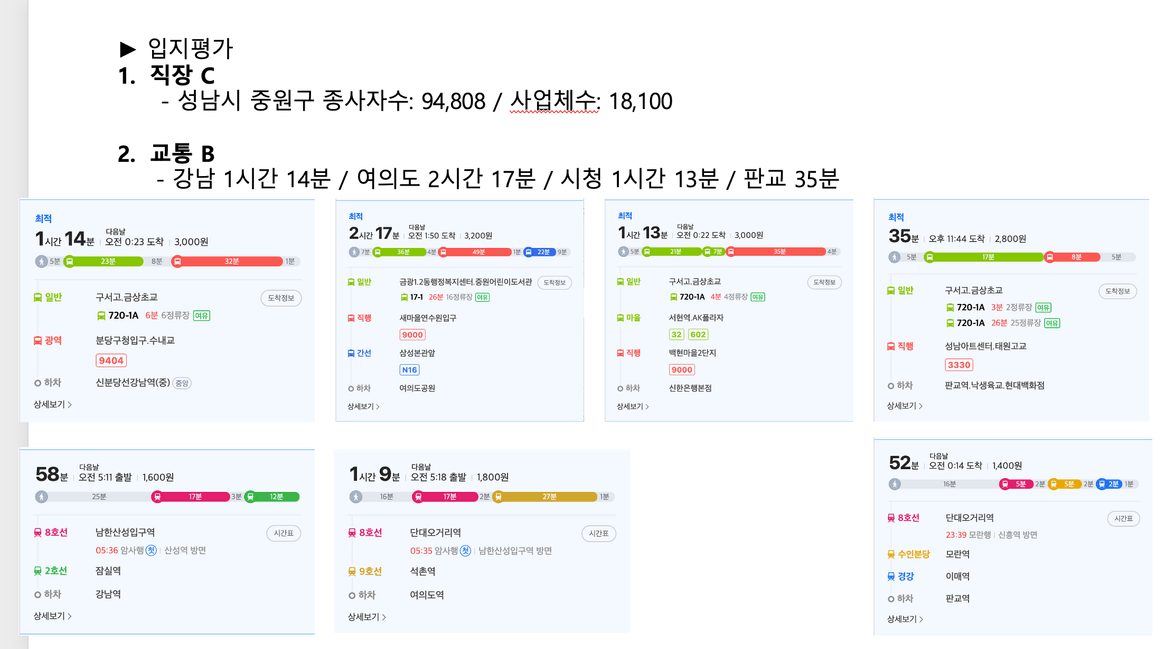1165x649 pixels.
Task: Expand 상세보기 in the 1시간 14분 card
Action: tap(52, 405)
